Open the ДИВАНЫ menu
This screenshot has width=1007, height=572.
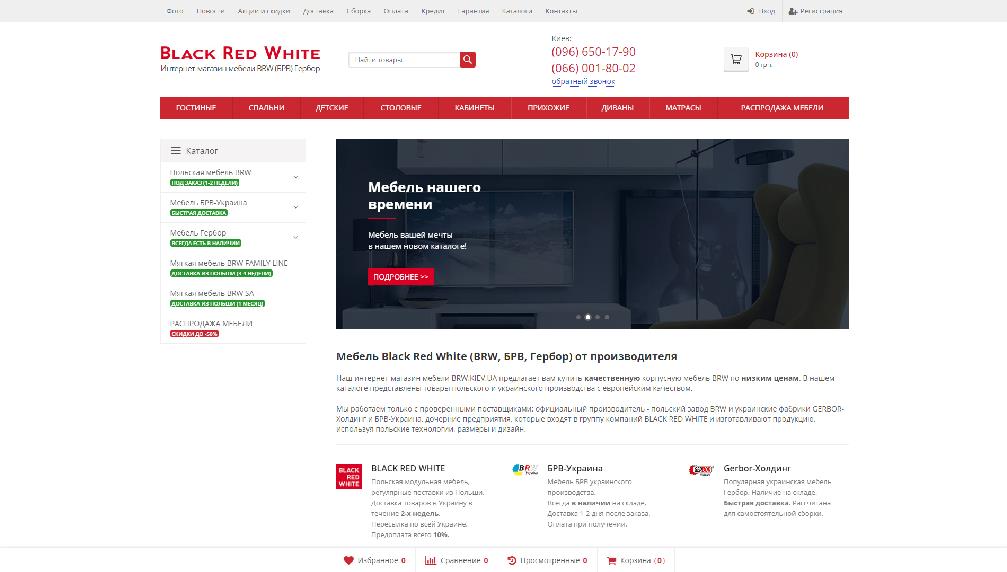tap(618, 108)
